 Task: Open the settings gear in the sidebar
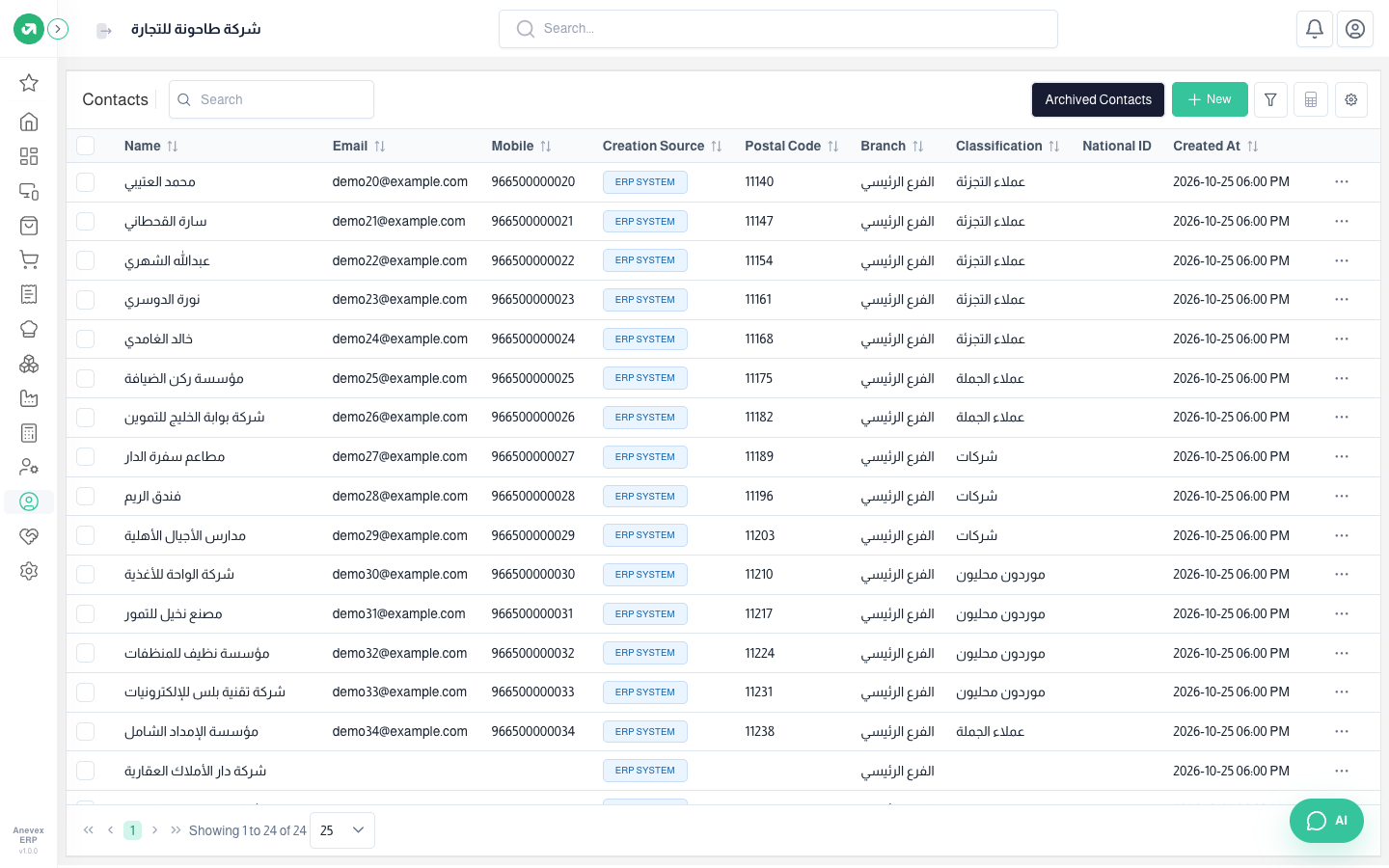coord(29,571)
